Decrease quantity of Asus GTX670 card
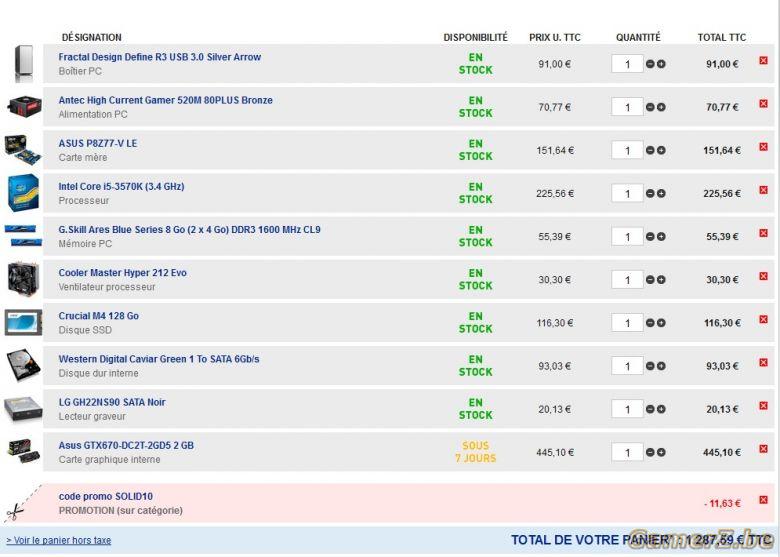The height and width of the screenshot is (557, 780). click(650, 453)
